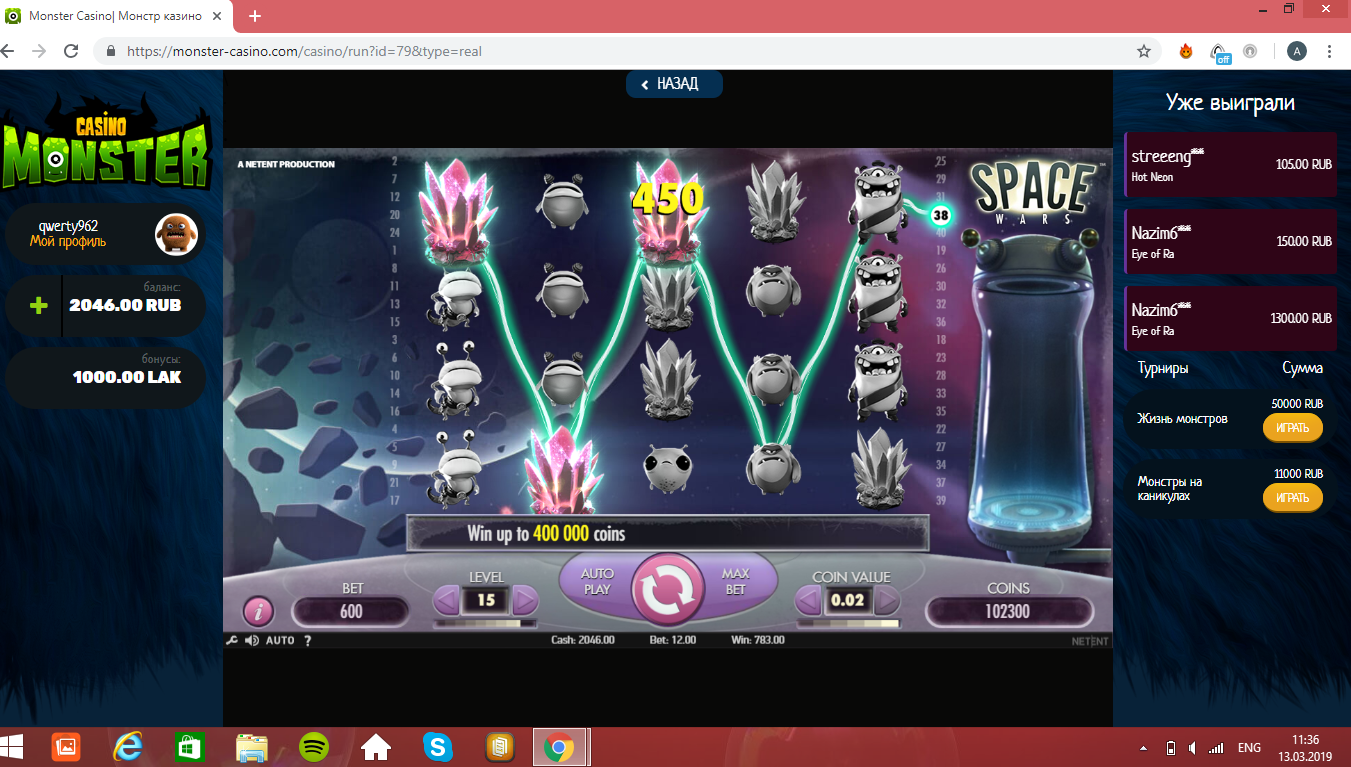This screenshot has width=1351, height=767.
Task: Go back using the НАЗАД button
Action: point(674,84)
